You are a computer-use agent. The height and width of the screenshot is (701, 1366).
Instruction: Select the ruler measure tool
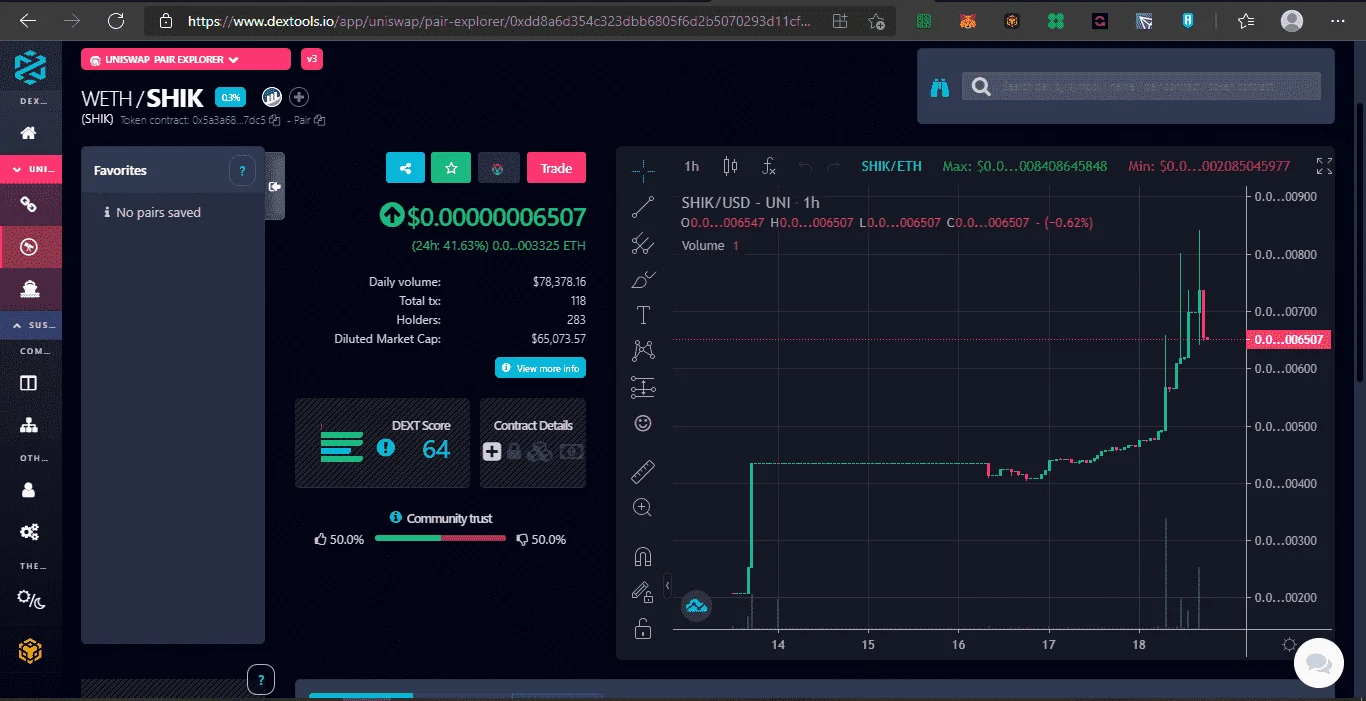coord(643,470)
